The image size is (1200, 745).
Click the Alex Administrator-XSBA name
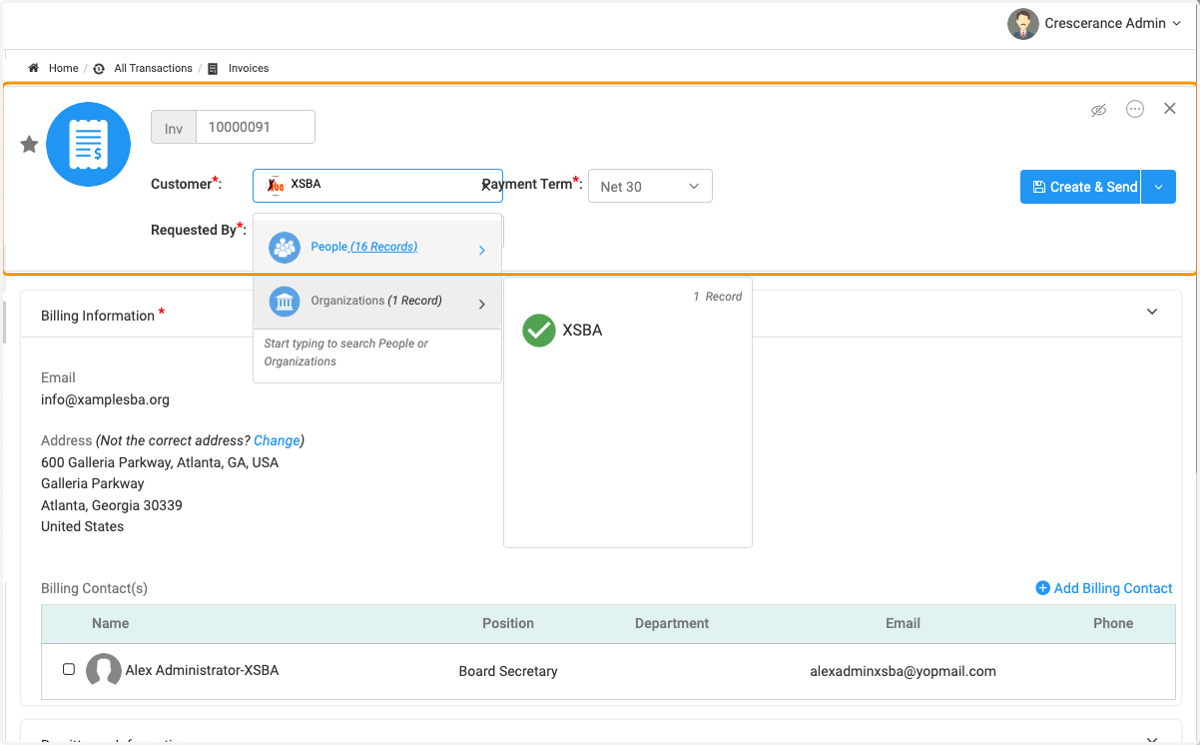(202, 670)
